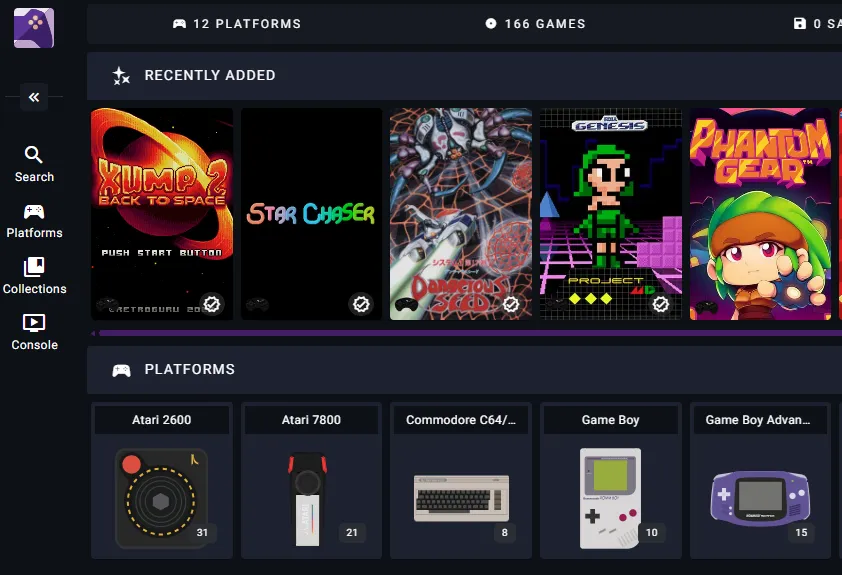Viewport: 842px width, 575px height.
Task: Click the verified badge on Dangerous Seed cover
Action: point(511,303)
